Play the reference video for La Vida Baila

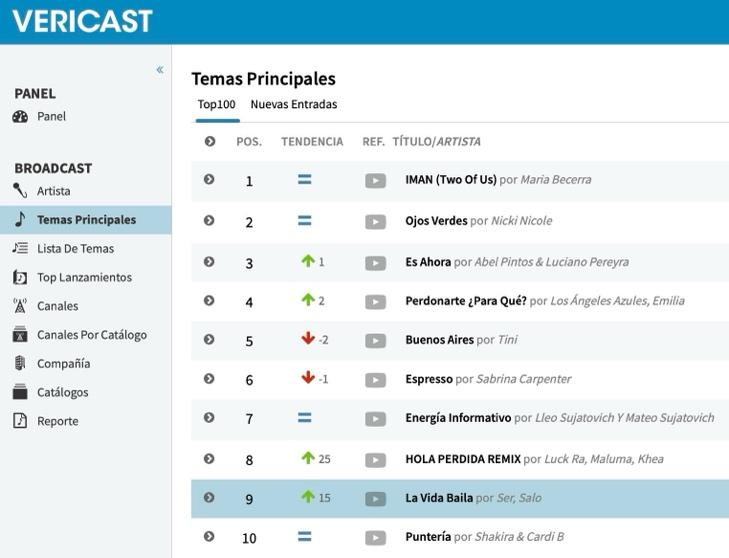tap(375, 499)
